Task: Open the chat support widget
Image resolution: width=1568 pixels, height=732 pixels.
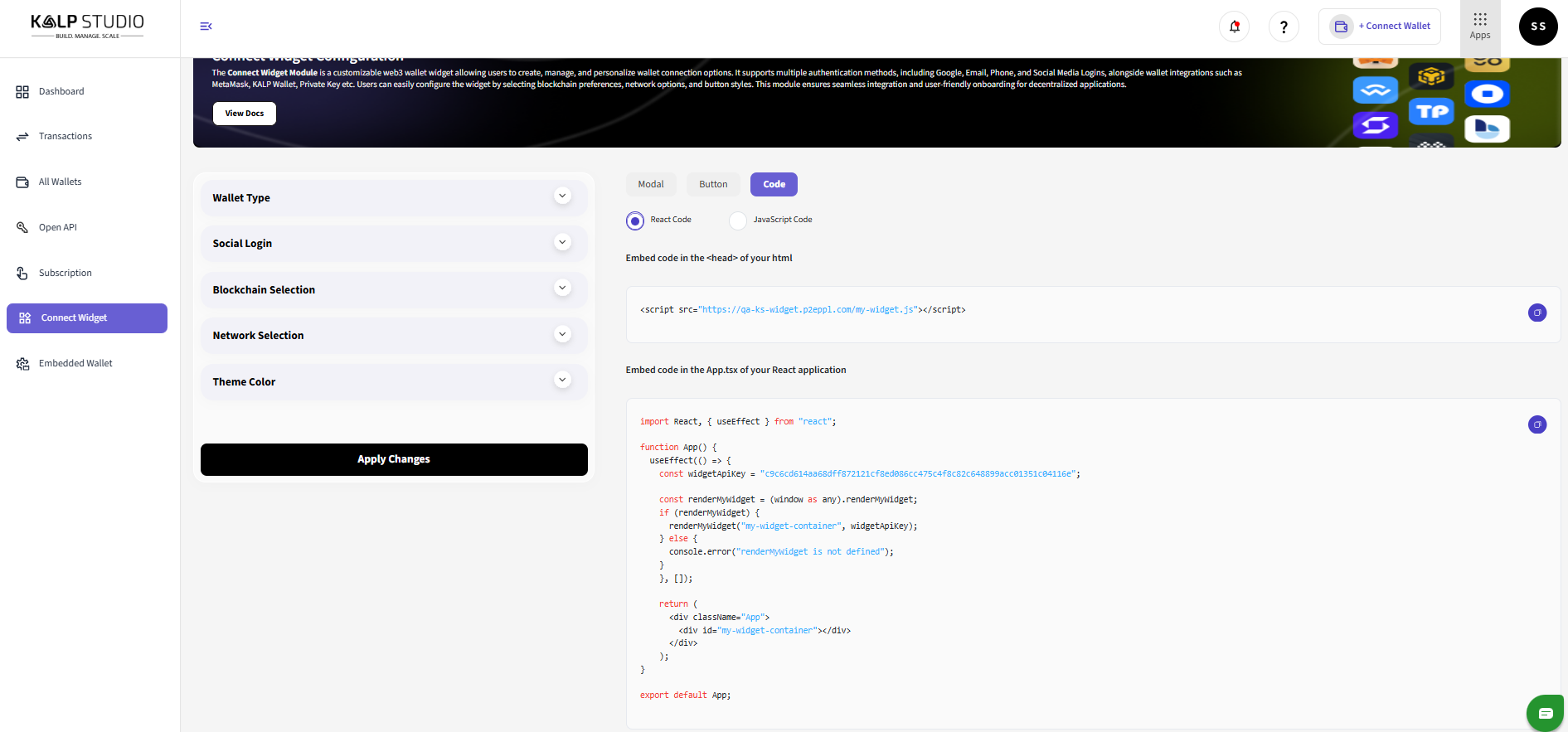Action: click(x=1545, y=713)
